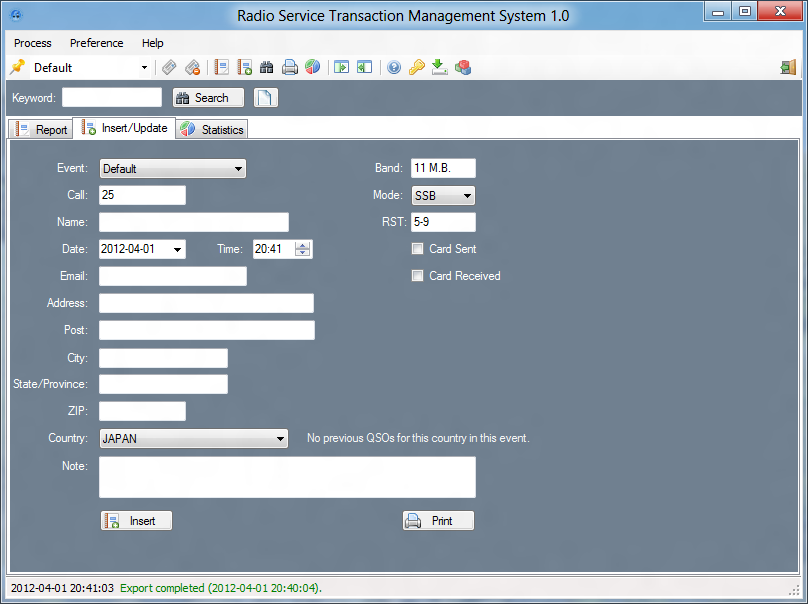The width and height of the screenshot is (808, 604).
Task: Click the RST field showing 5-9
Action: (443, 222)
